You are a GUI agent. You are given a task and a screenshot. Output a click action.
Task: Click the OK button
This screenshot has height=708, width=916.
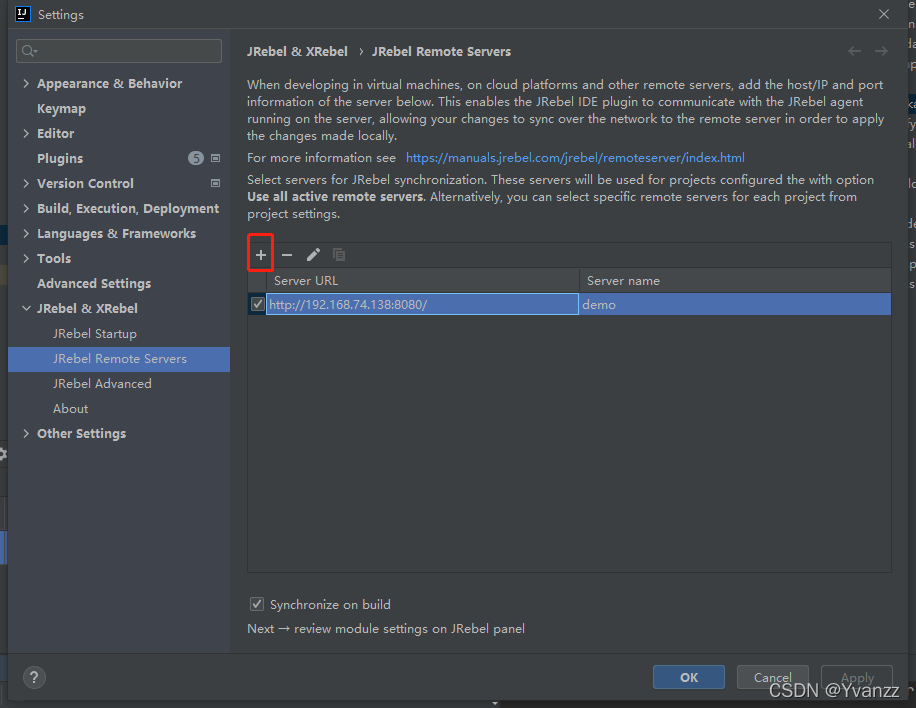click(689, 677)
